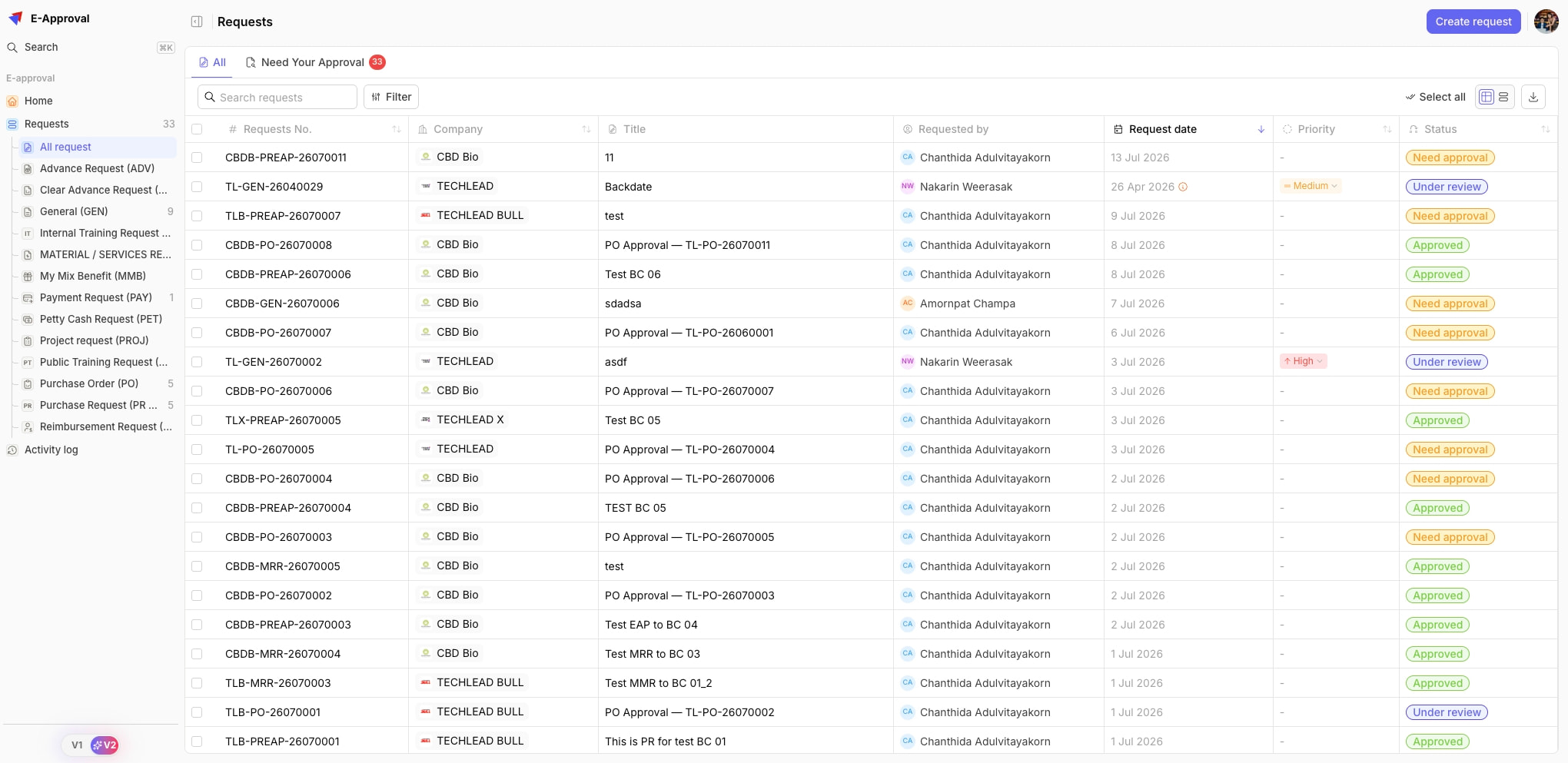Click the Search requests input
This screenshot has width=1568, height=763.
pyautogui.click(x=277, y=97)
